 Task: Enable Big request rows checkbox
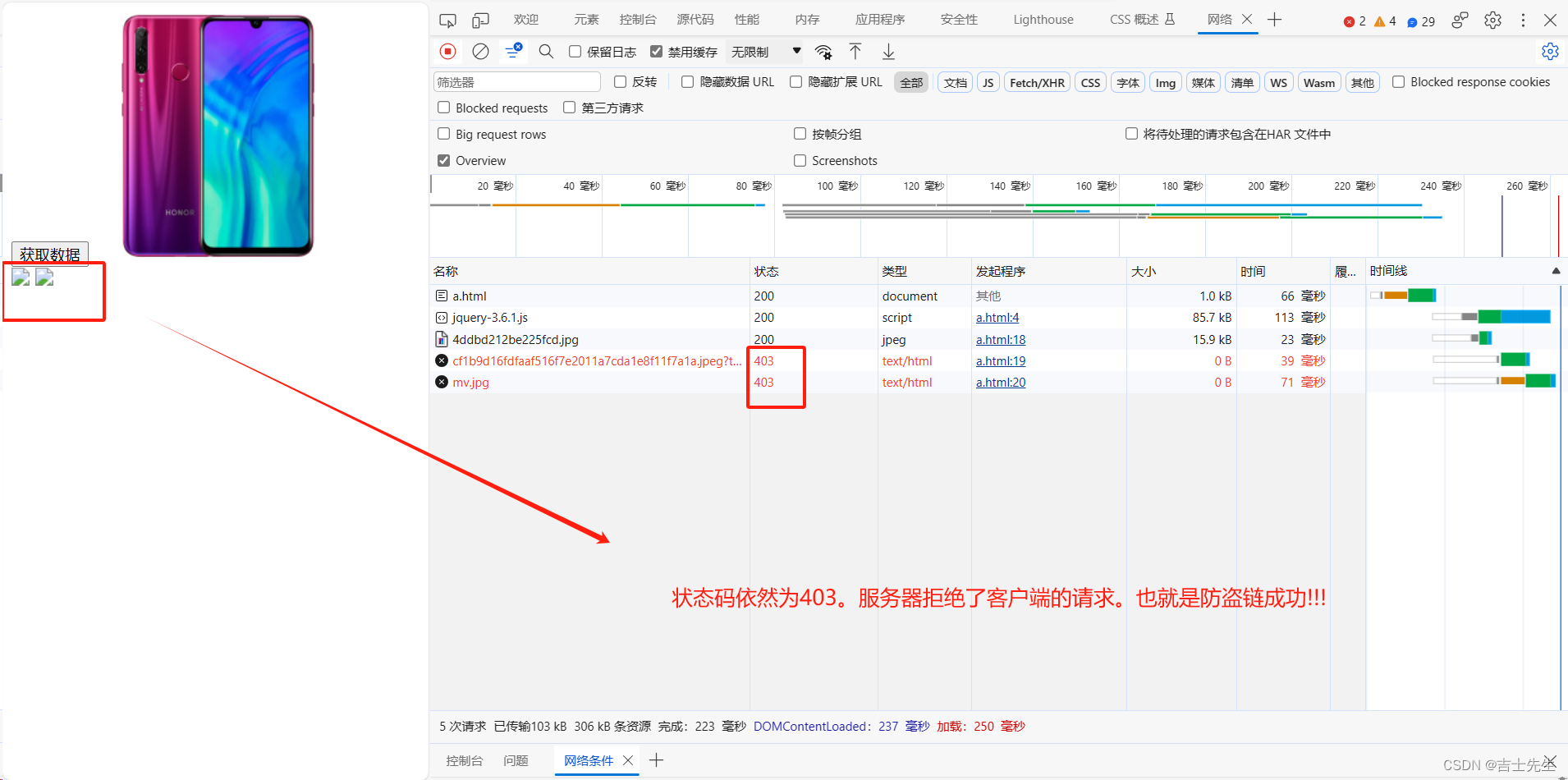click(x=444, y=134)
